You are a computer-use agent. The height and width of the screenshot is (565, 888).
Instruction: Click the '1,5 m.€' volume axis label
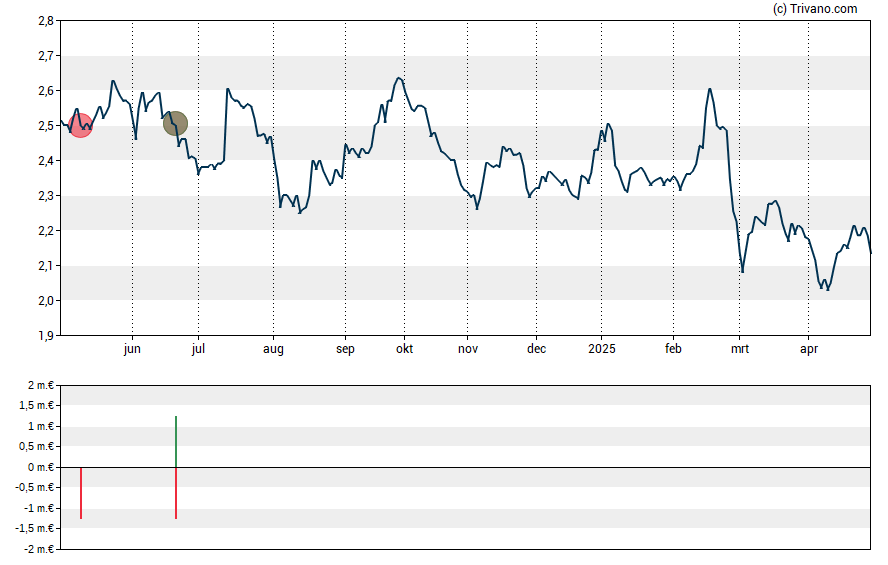(36, 405)
